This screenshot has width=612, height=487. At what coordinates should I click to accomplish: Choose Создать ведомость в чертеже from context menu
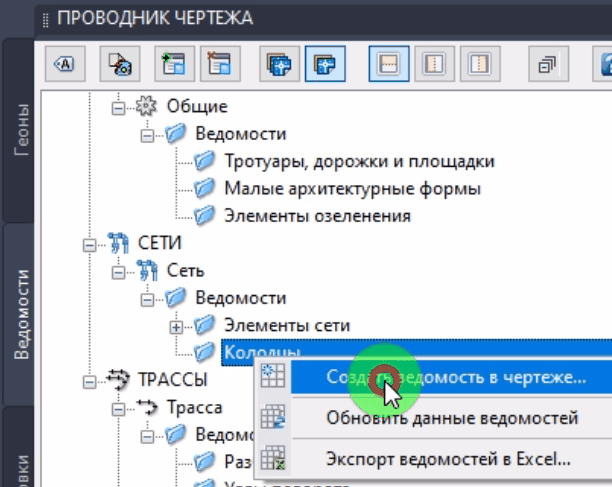pyautogui.click(x=452, y=377)
